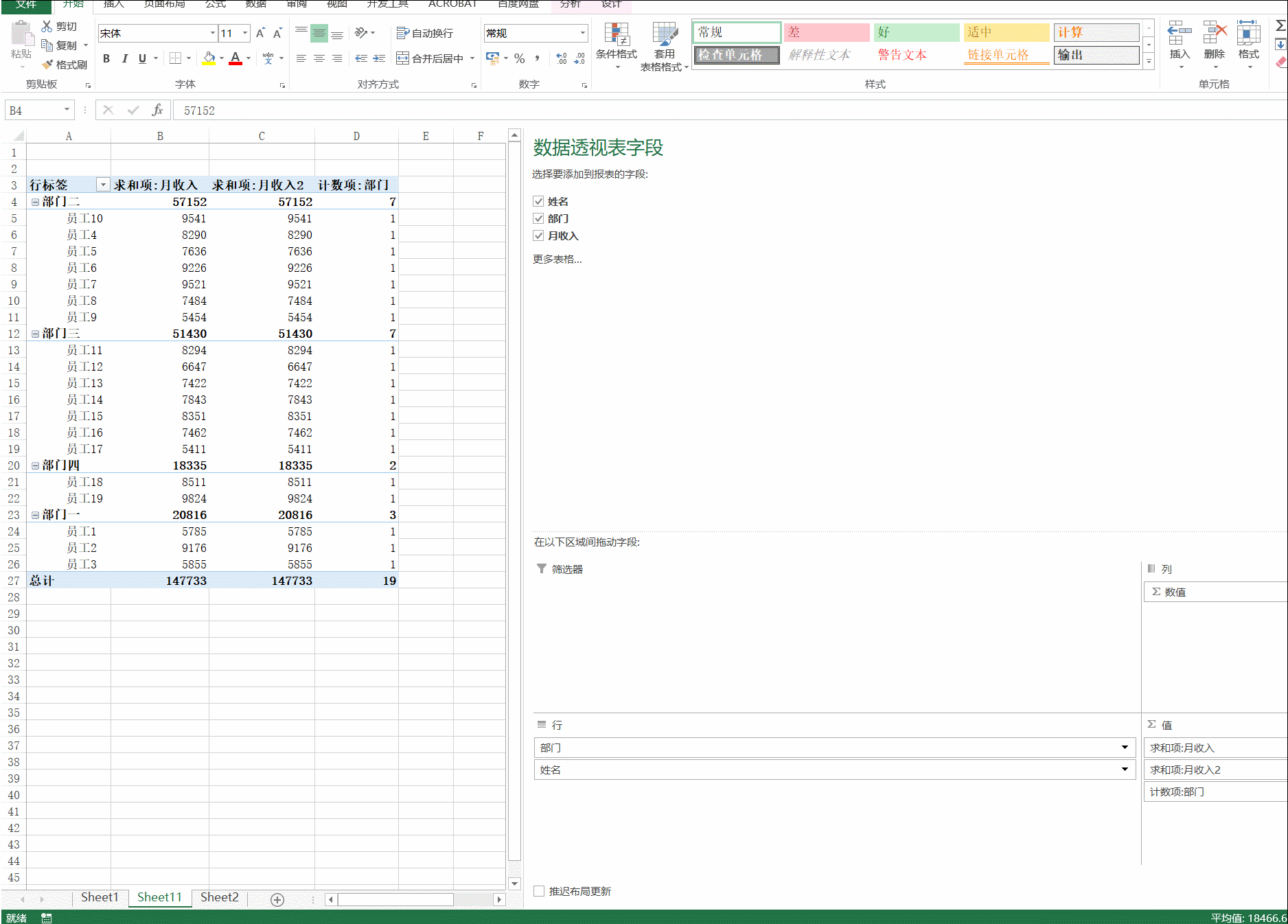The height and width of the screenshot is (924, 1288).
Task: Open the cell borders tool
Action: pyautogui.click(x=176, y=58)
